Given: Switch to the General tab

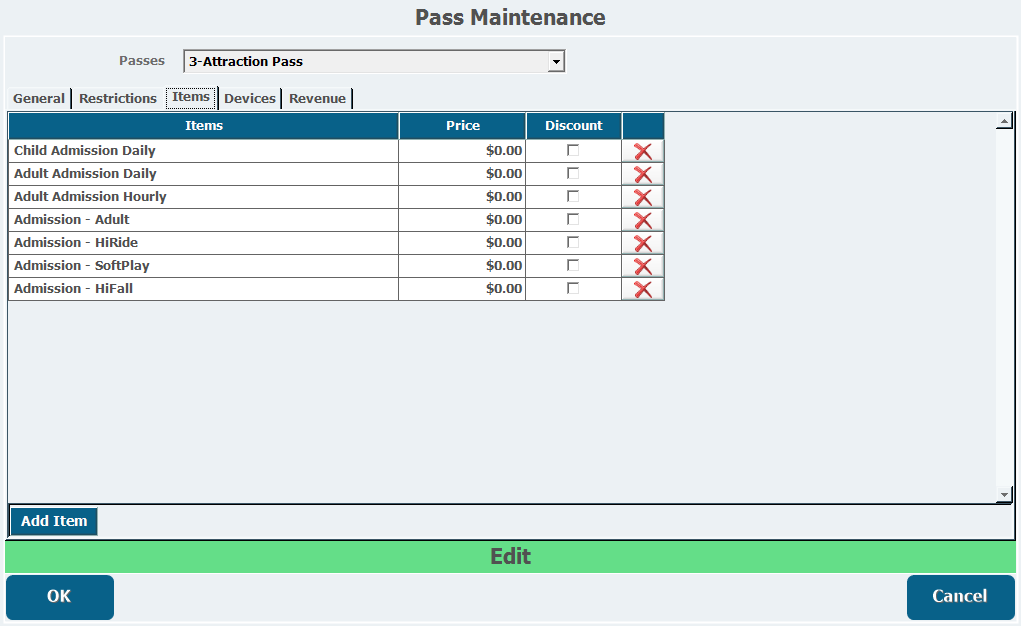Looking at the screenshot, I should 39,98.
